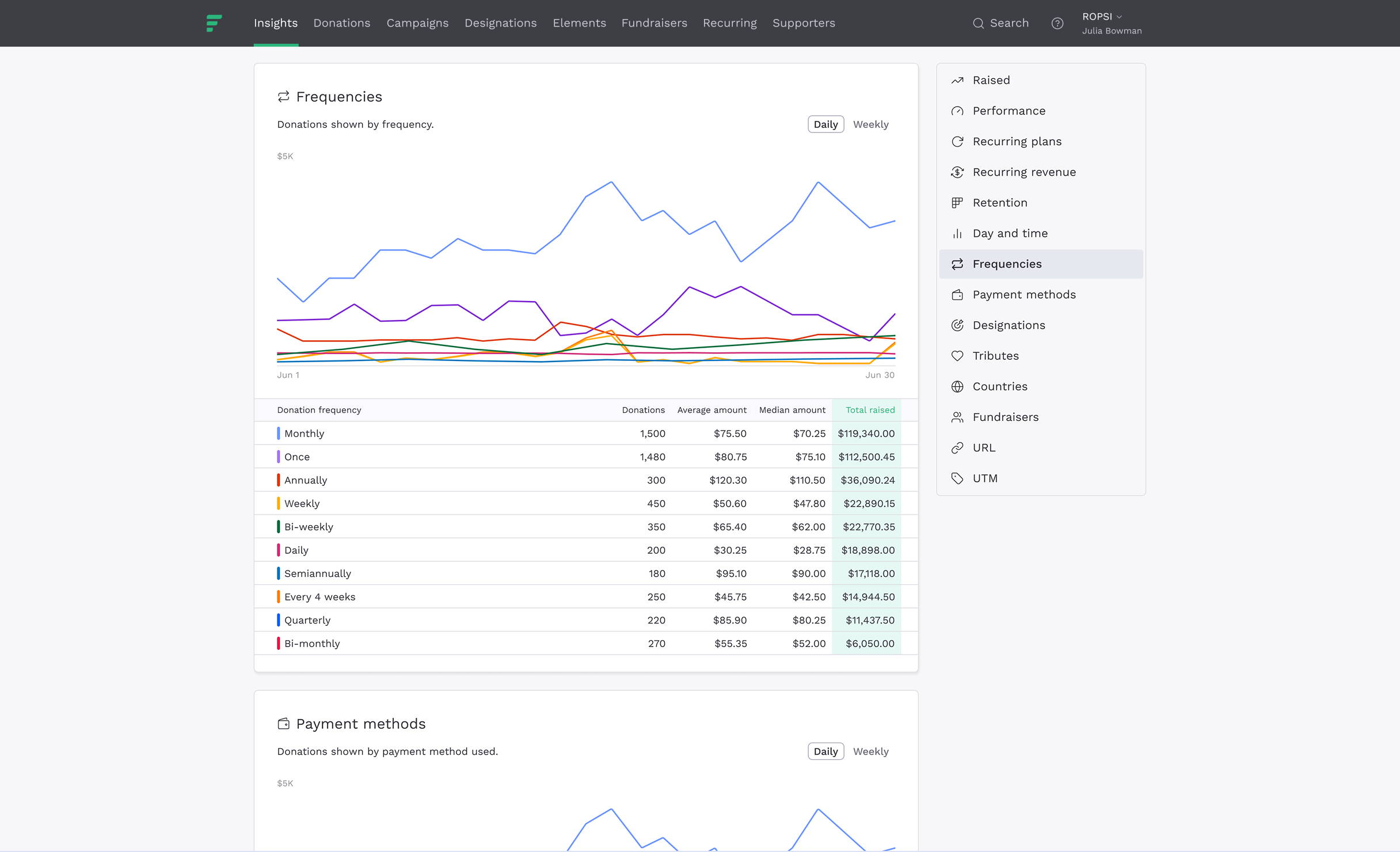
Task: Click the Recurring revenue dollar icon
Action: click(x=957, y=172)
